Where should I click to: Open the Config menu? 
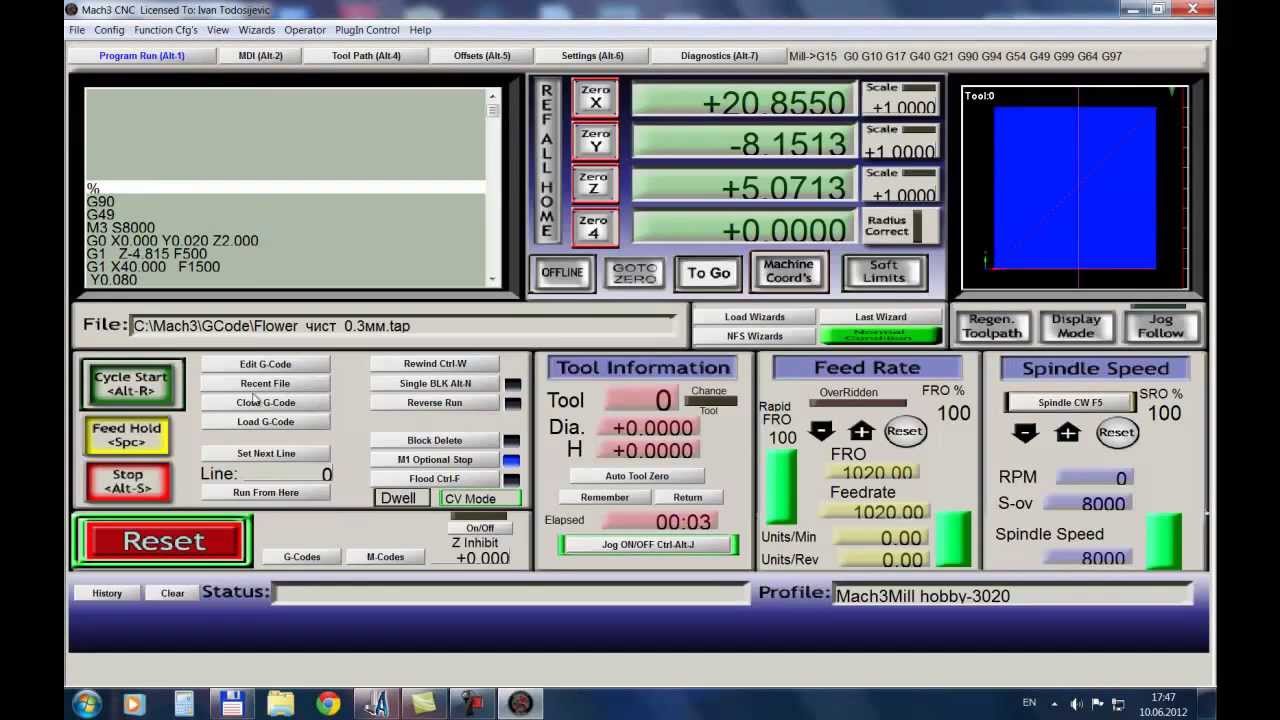pos(109,30)
